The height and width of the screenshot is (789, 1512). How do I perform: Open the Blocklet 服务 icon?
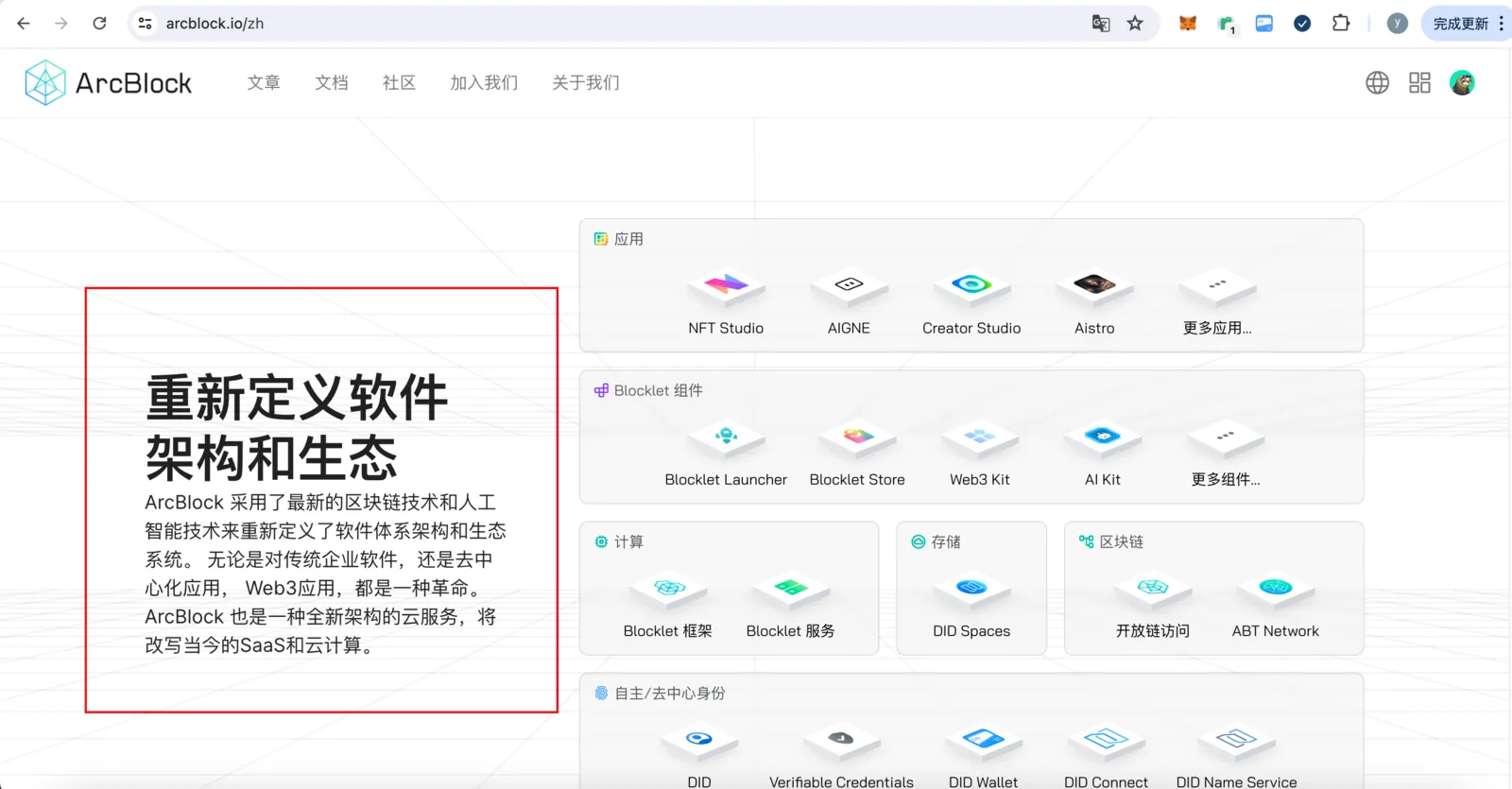(791, 589)
